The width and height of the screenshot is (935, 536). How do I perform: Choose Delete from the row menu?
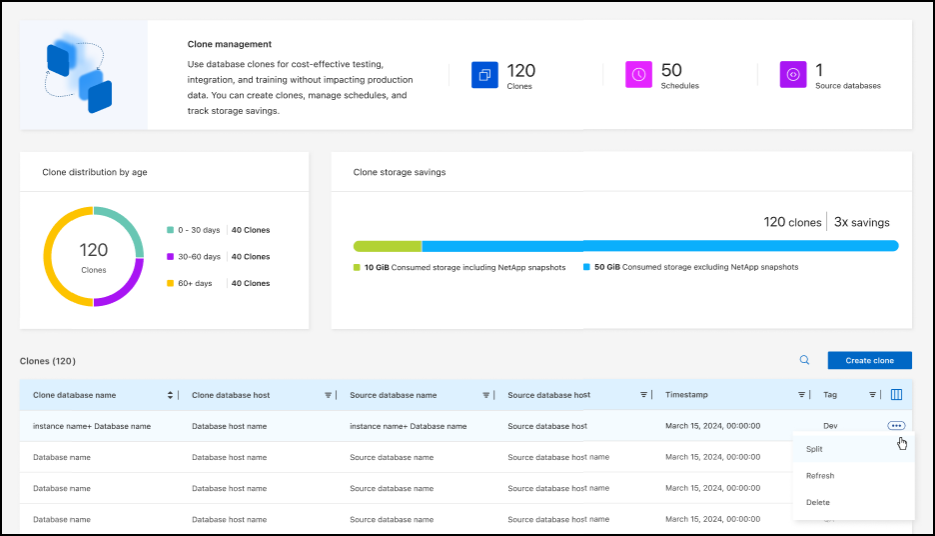coord(818,502)
